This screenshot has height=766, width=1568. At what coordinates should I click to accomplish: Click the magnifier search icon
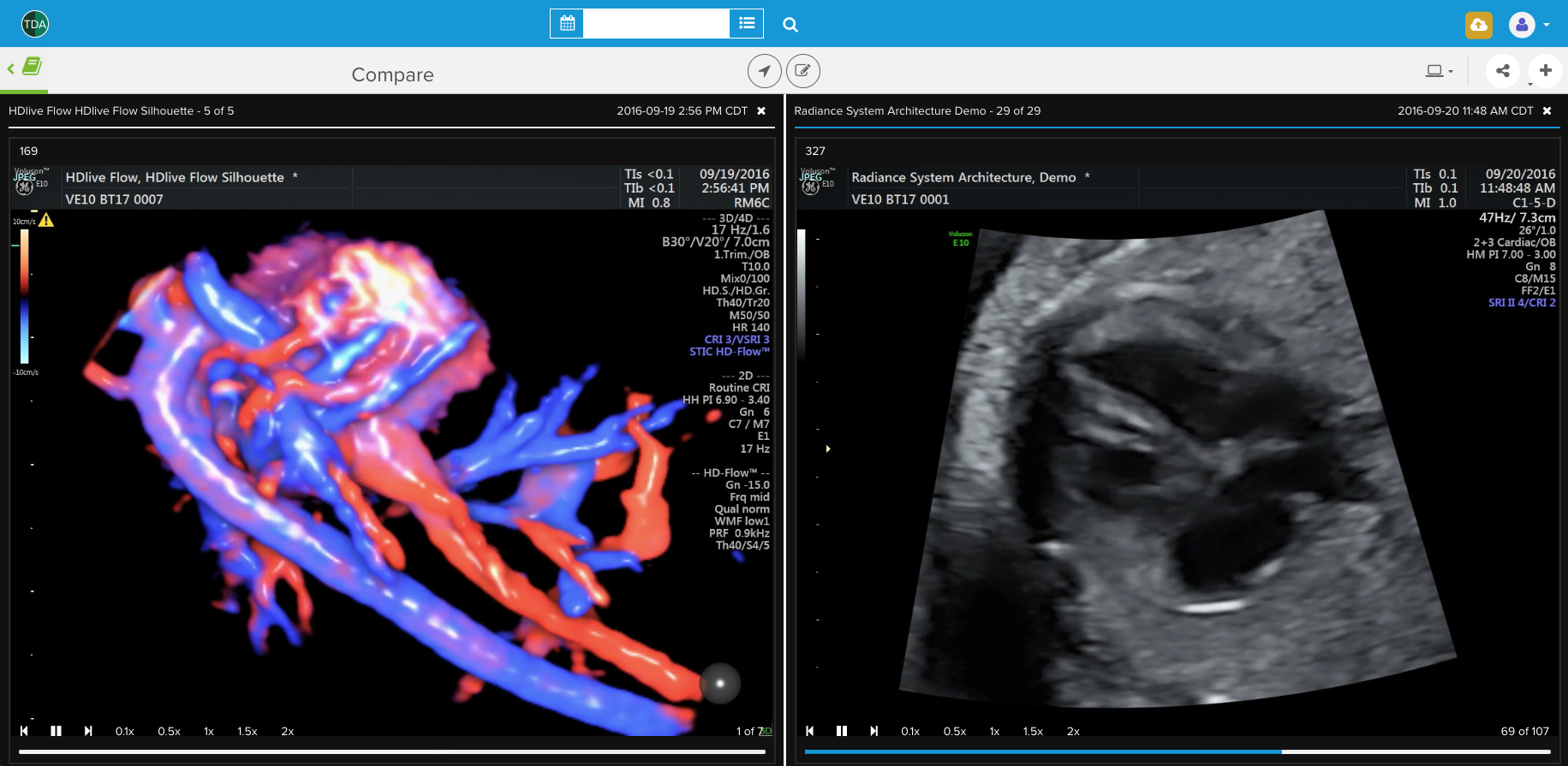[x=790, y=25]
